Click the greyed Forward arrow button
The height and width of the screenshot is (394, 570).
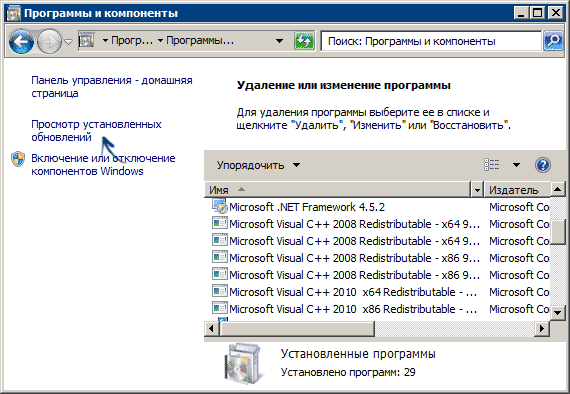49,41
